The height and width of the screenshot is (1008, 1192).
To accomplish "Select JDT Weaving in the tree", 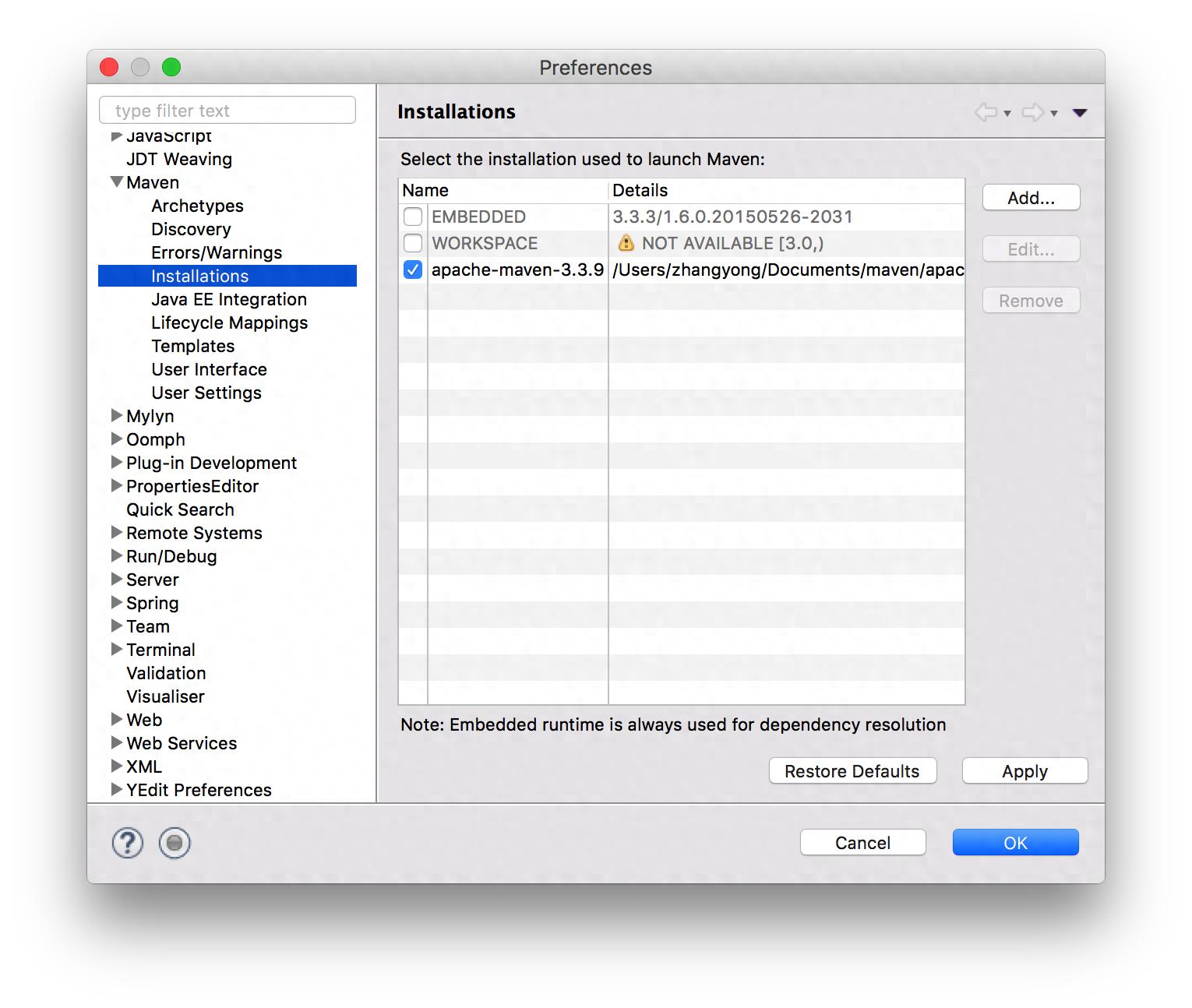I will [x=179, y=159].
